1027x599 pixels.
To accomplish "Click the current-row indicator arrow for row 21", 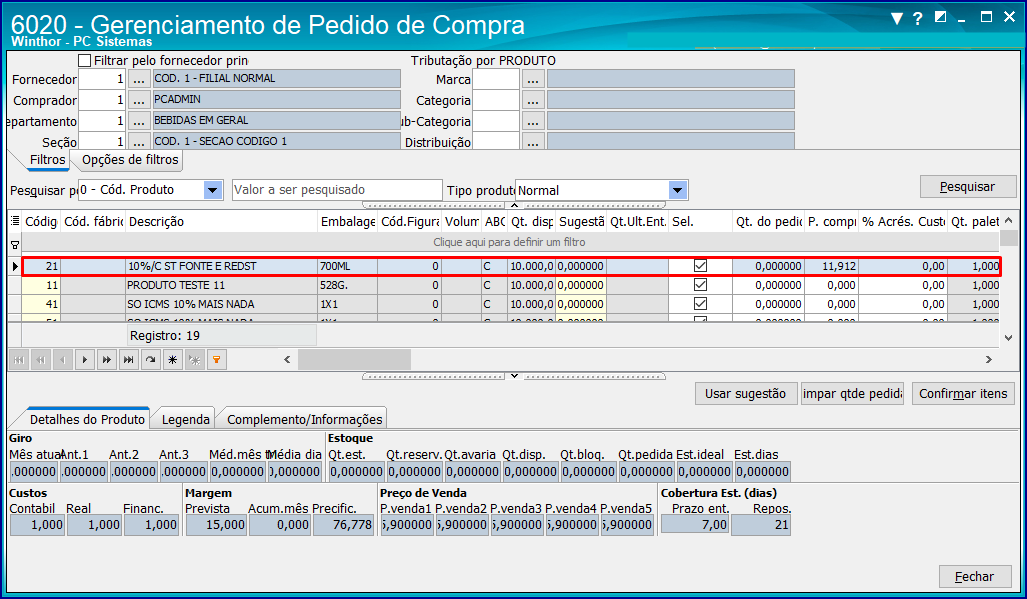I will 15,266.
